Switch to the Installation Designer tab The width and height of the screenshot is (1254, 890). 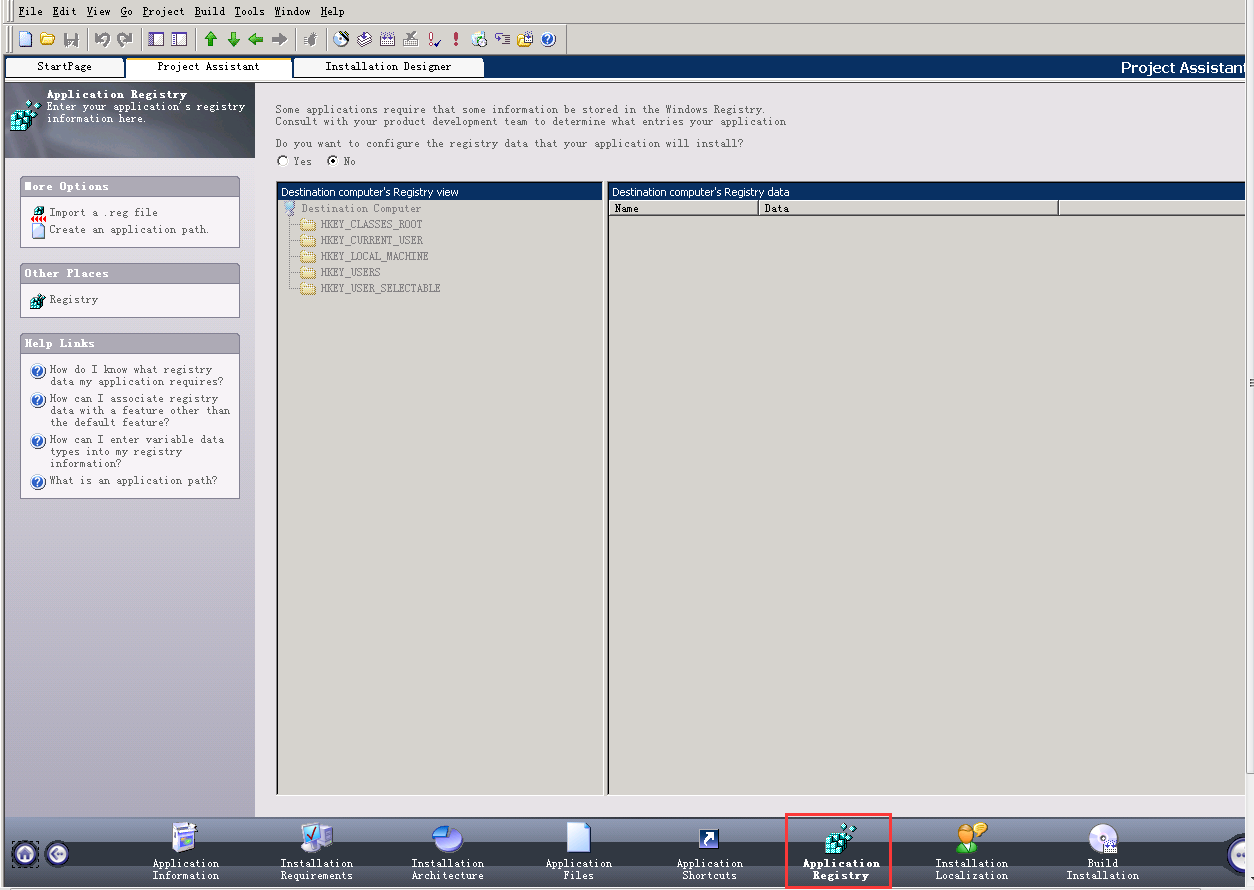pos(388,67)
